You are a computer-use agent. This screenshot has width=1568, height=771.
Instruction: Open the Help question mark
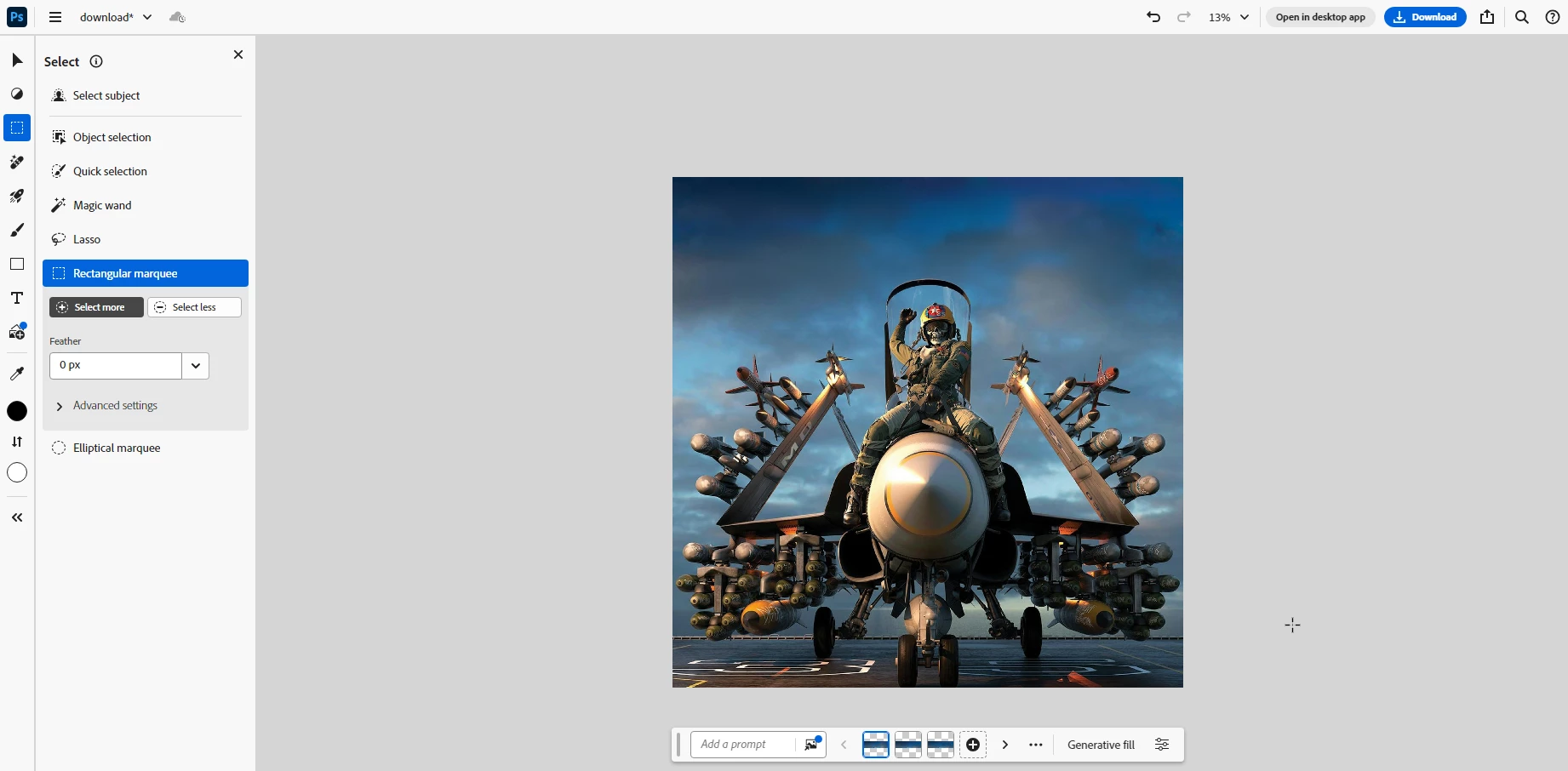point(1553,17)
